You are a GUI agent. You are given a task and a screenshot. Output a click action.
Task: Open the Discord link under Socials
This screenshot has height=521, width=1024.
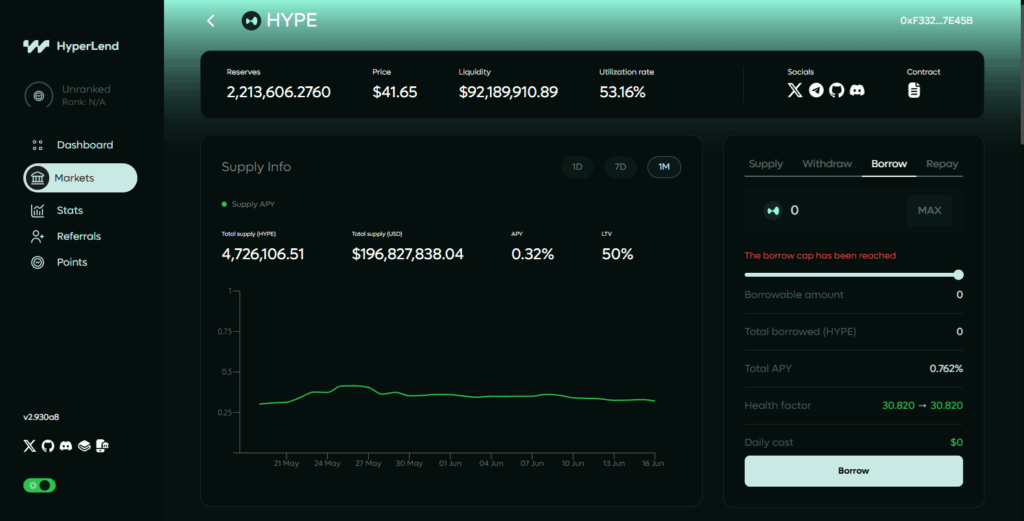[x=857, y=90]
